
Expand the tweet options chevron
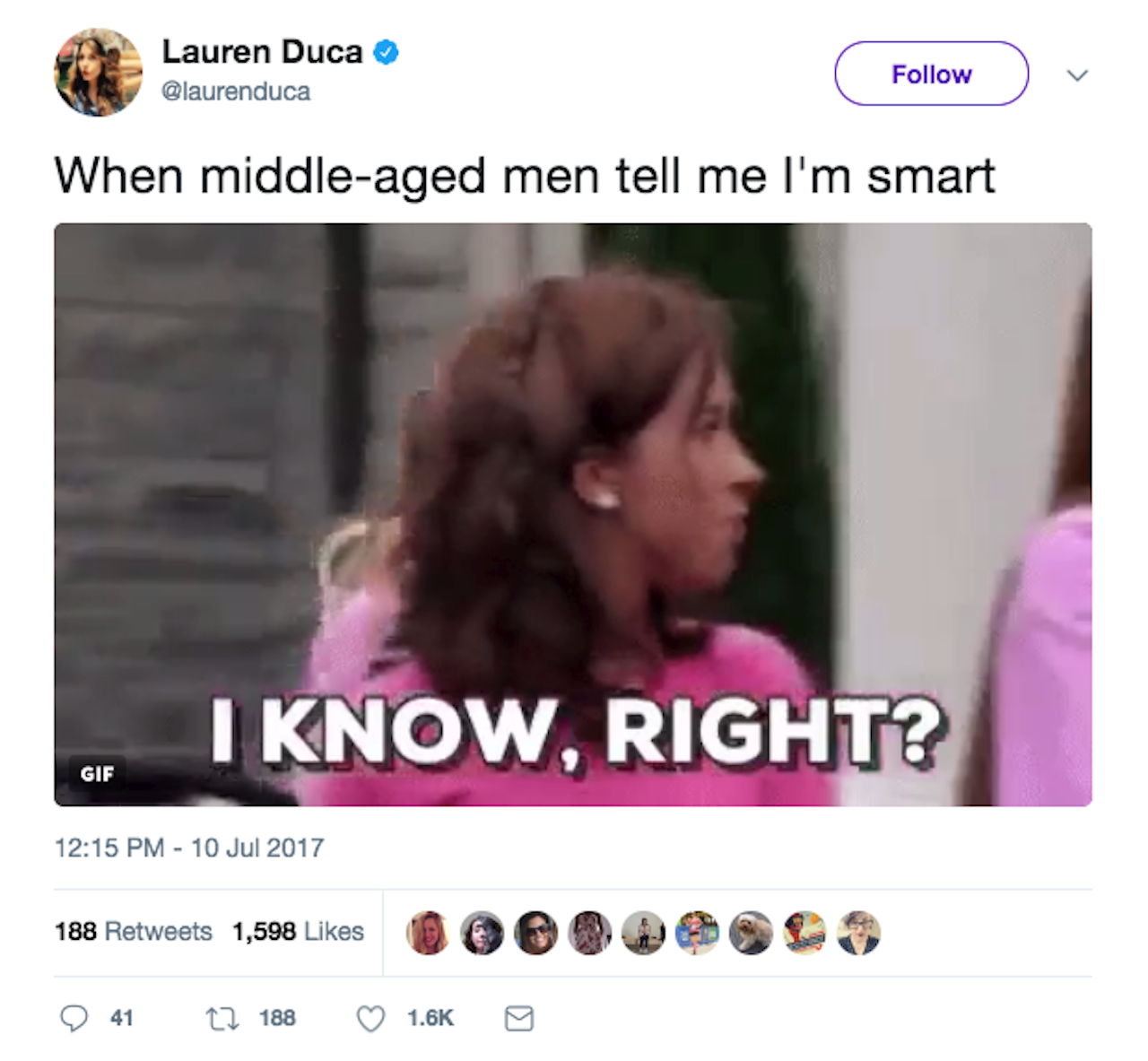click(x=1077, y=74)
